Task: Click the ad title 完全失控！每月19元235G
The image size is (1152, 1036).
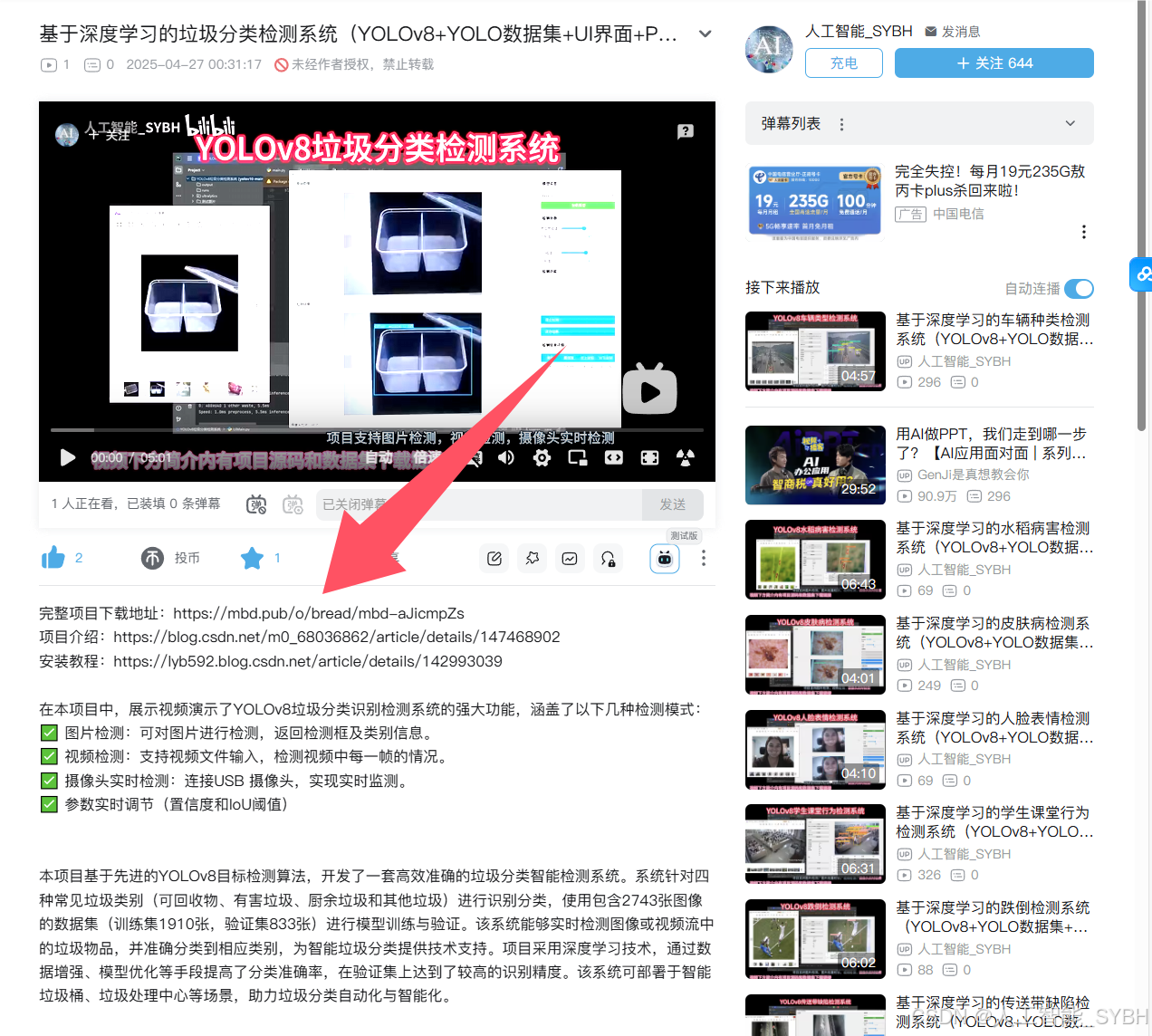Action: coord(990,181)
